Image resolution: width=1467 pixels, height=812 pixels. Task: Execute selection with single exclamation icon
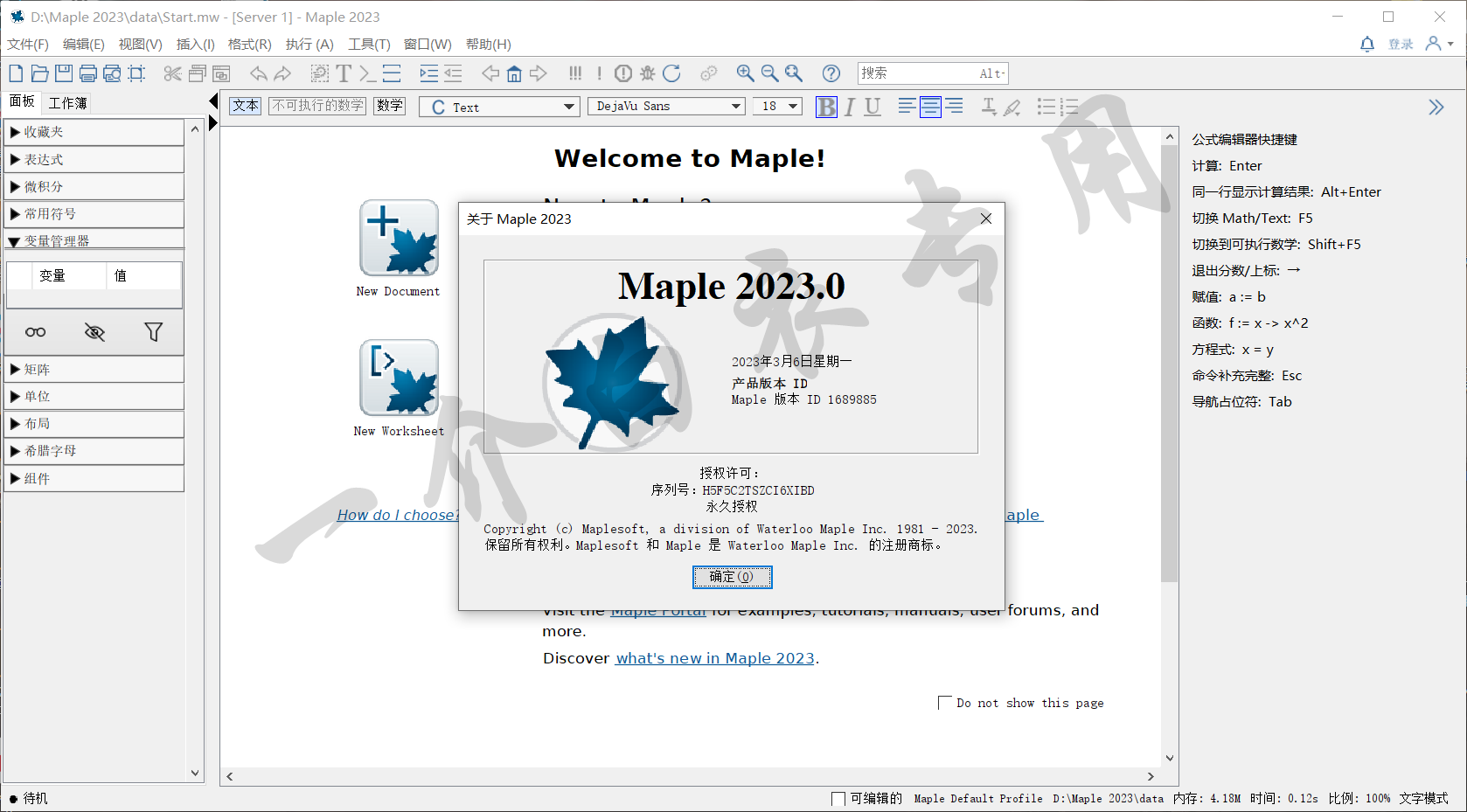pyautogui.click(x=599, y=73)
